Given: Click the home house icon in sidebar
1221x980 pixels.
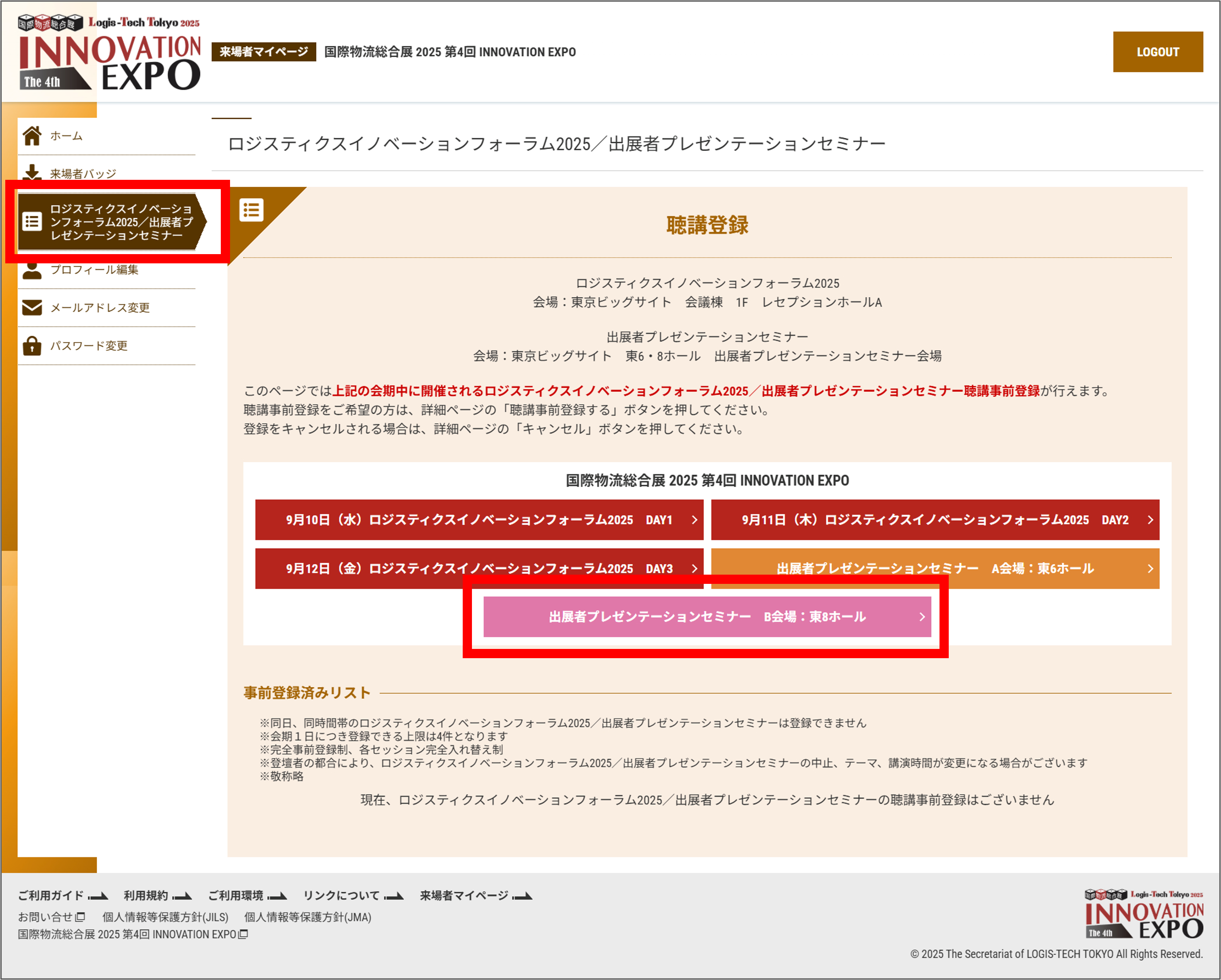Looking at the screenshot, I should [x=32, y=136].
